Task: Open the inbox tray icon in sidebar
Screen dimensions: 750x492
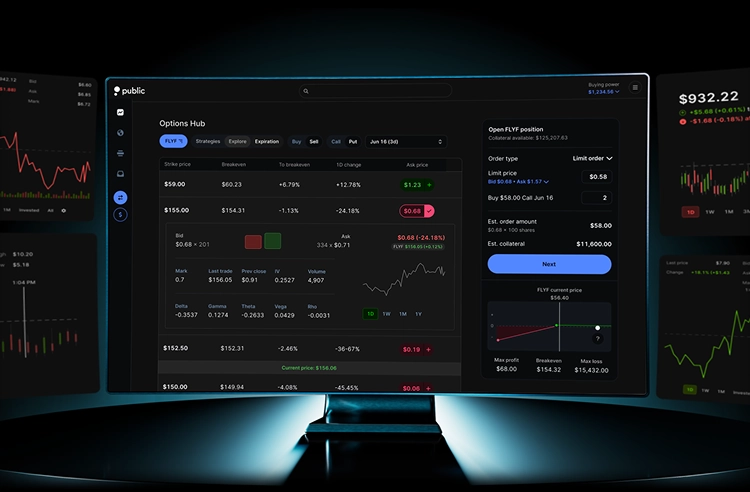Action: point(121,174)
